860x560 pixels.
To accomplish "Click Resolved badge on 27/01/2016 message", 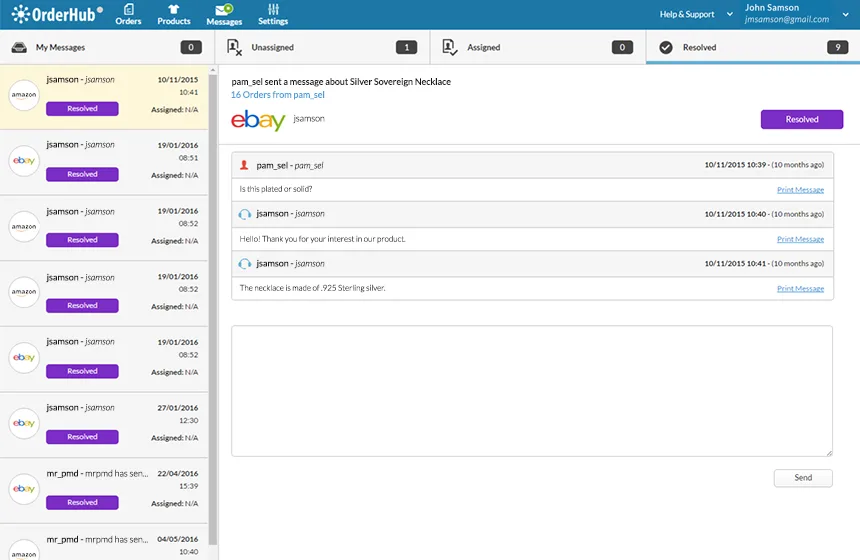I will pyautogui.click(x=82, y=437).
